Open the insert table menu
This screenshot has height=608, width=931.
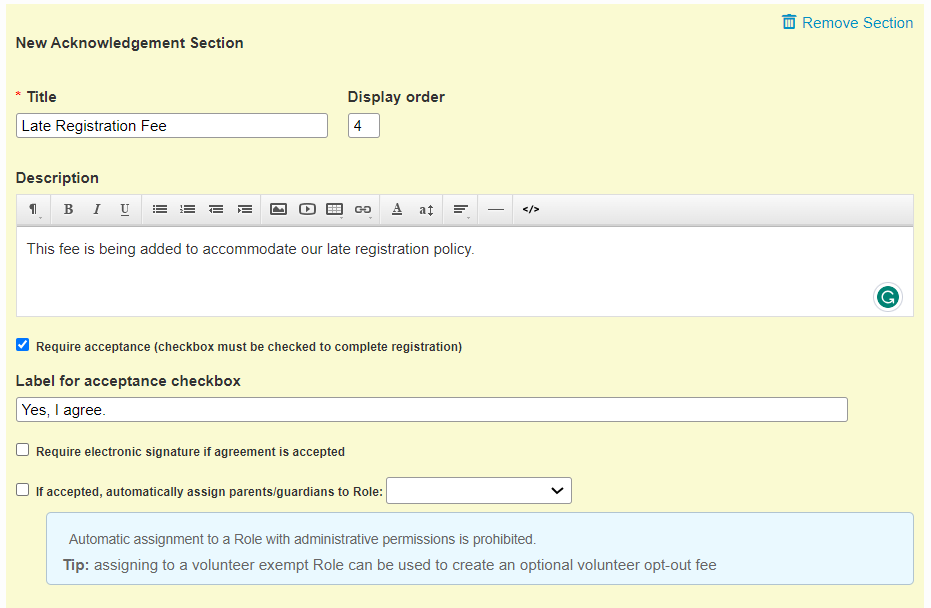pos(335,210)
